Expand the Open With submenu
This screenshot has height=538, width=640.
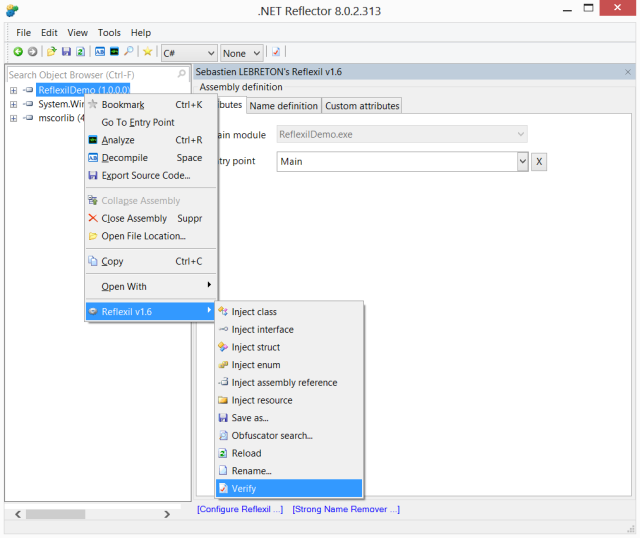[x=151, y=287]
